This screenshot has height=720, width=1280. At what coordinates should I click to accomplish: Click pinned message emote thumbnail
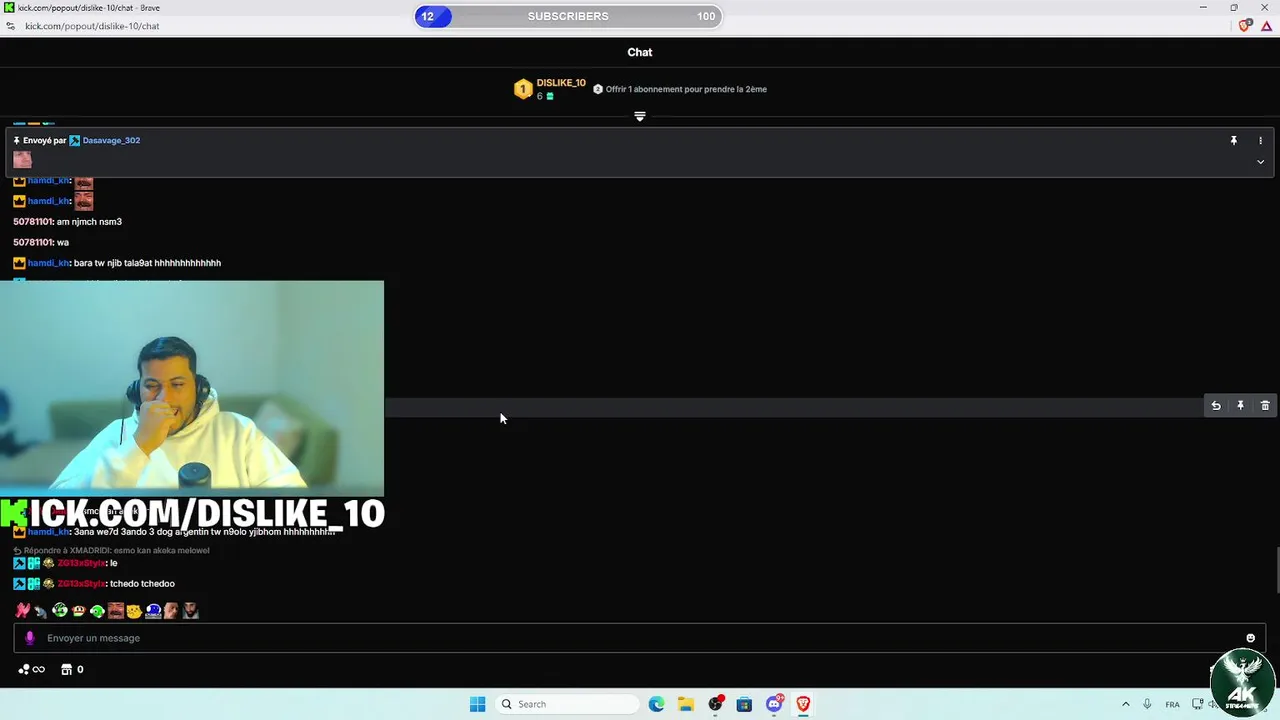pyautogui.click(x=23, y=160)
